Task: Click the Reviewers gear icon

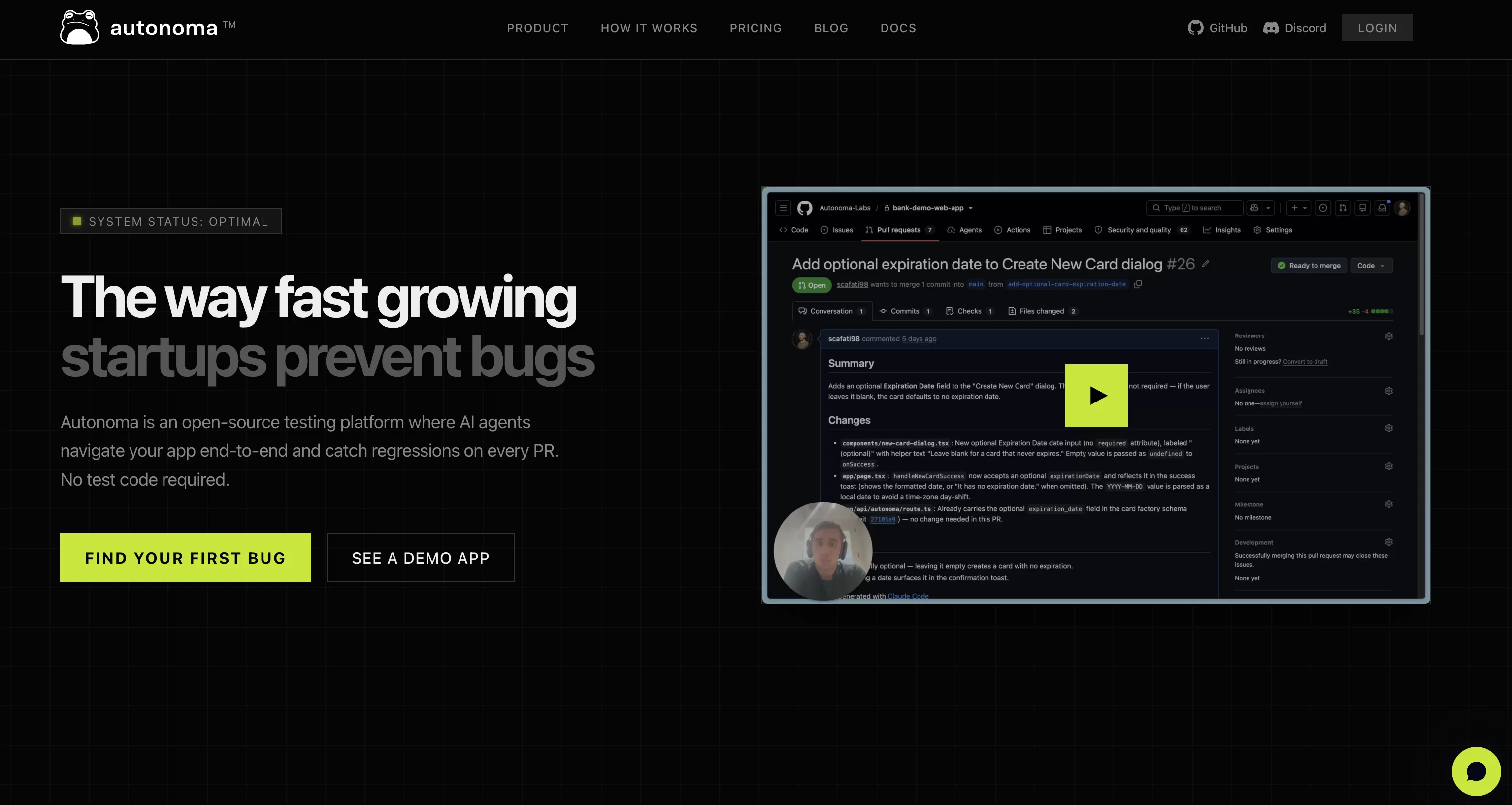Action: click(1389, 336)
